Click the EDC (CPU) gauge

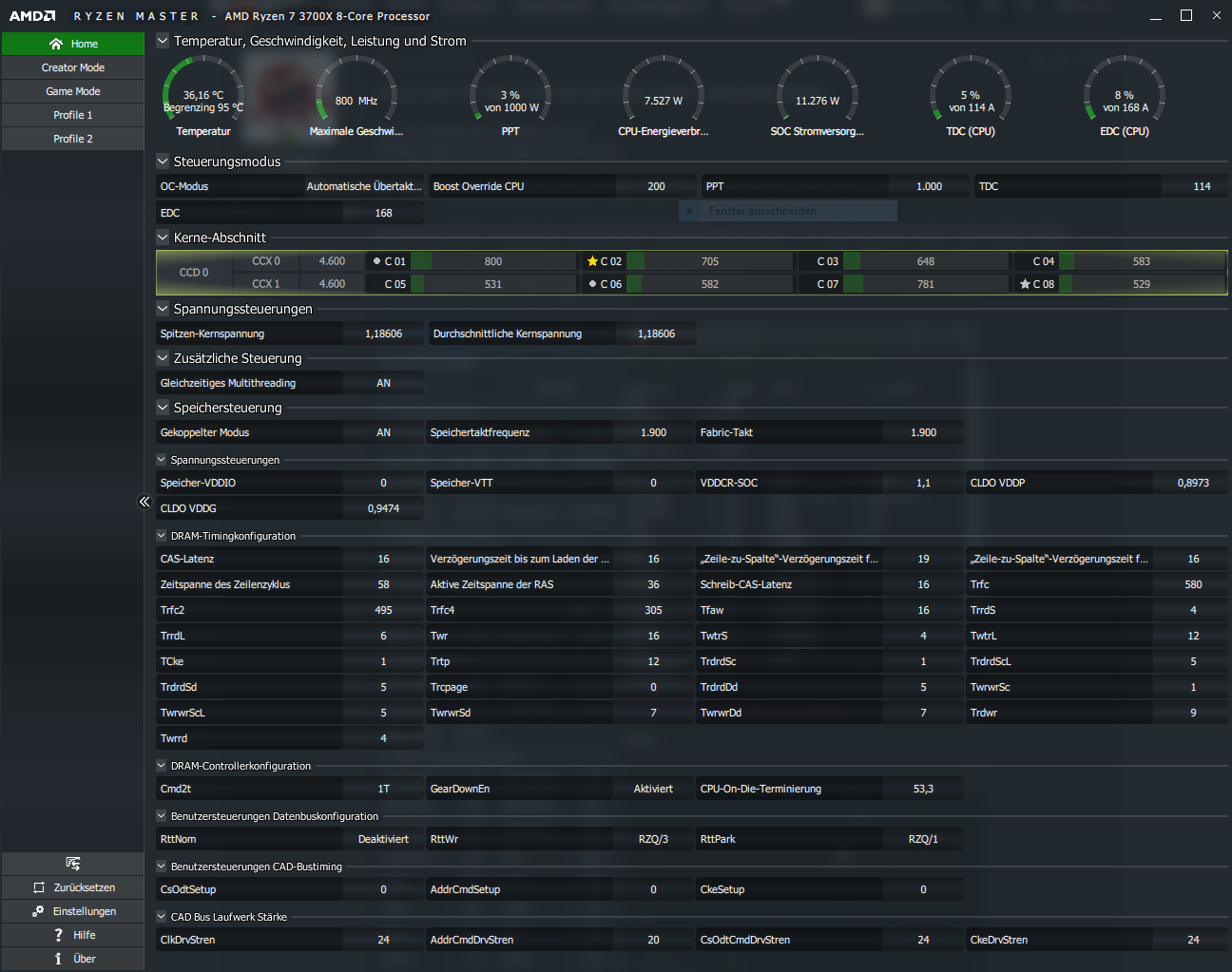[x=1125, y=97]
